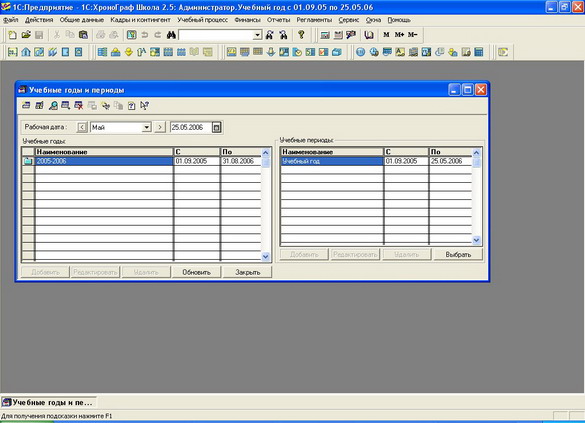Viewport: 585px width, 423px height.
Task: Select the 2005-2006 school year row
Action: click(142, 161)
